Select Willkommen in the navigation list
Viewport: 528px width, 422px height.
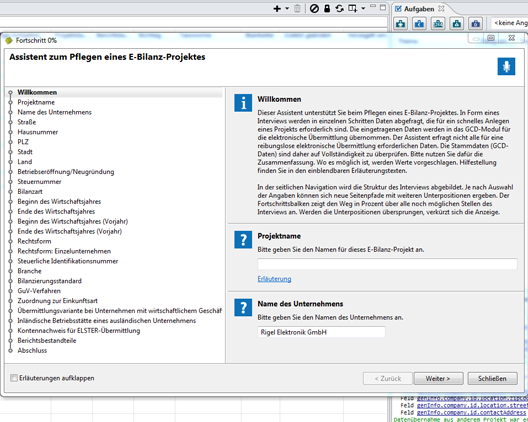click(x=37, y=92)
